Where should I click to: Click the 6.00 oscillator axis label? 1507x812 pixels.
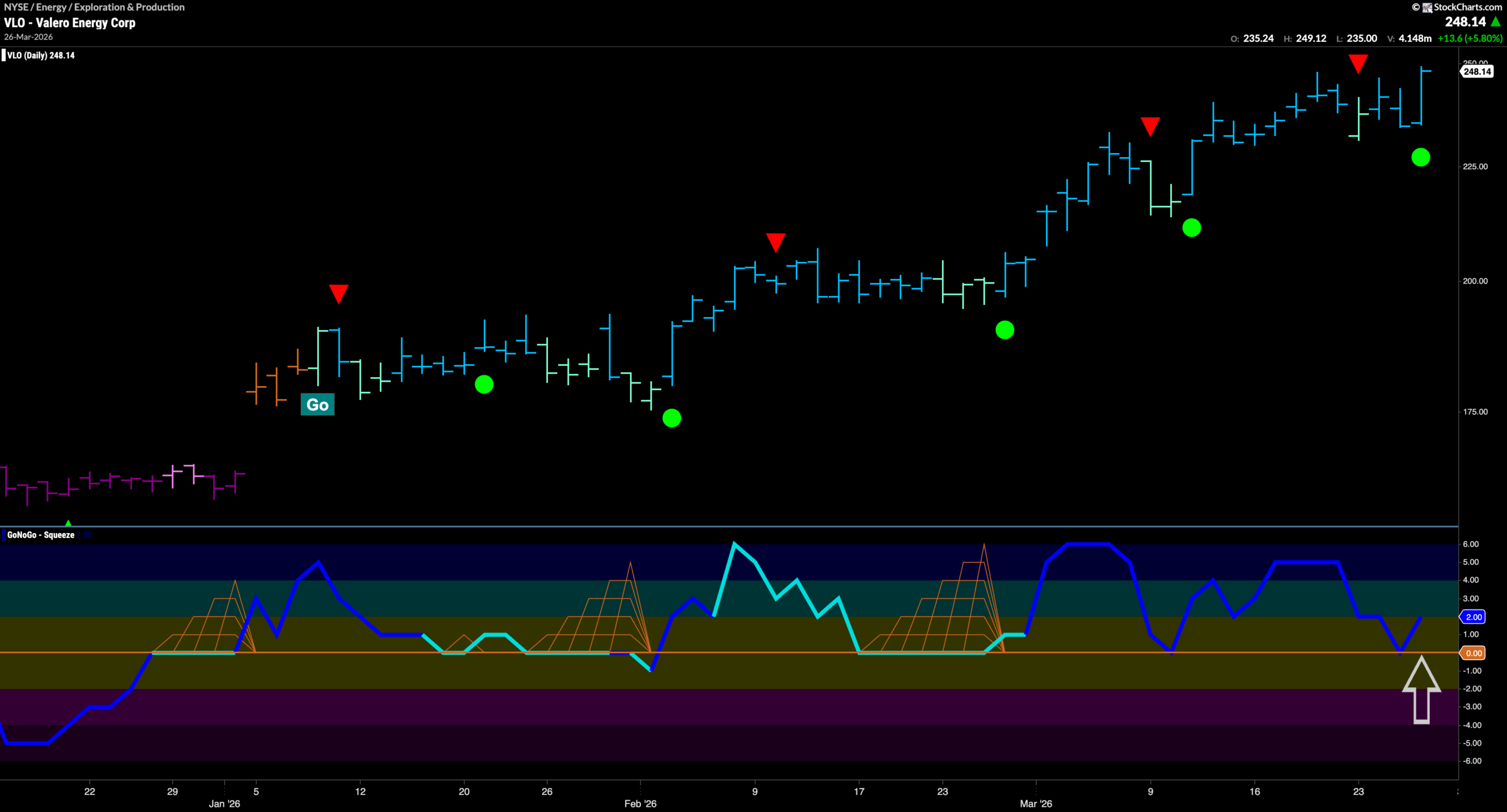[1471, 544]
